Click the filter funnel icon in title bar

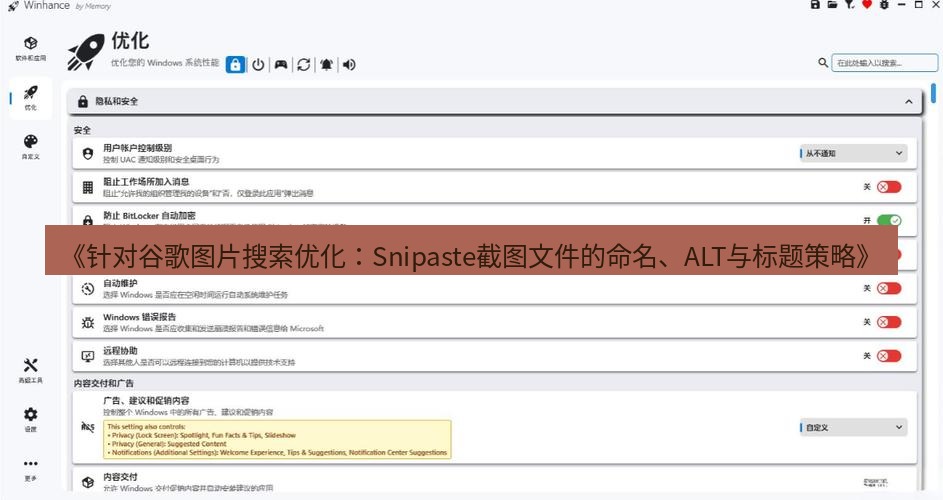(x=849, y=4)
